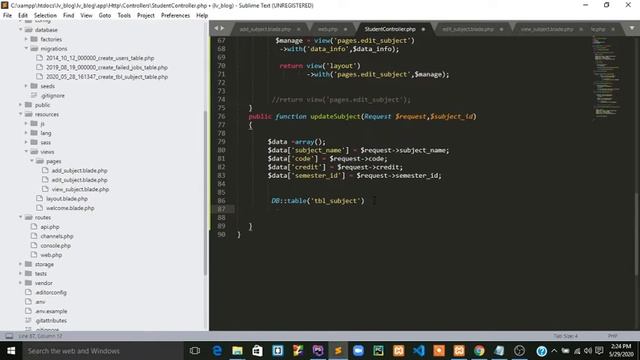Open console.php in the sidebar

click(x=55, y=246)
